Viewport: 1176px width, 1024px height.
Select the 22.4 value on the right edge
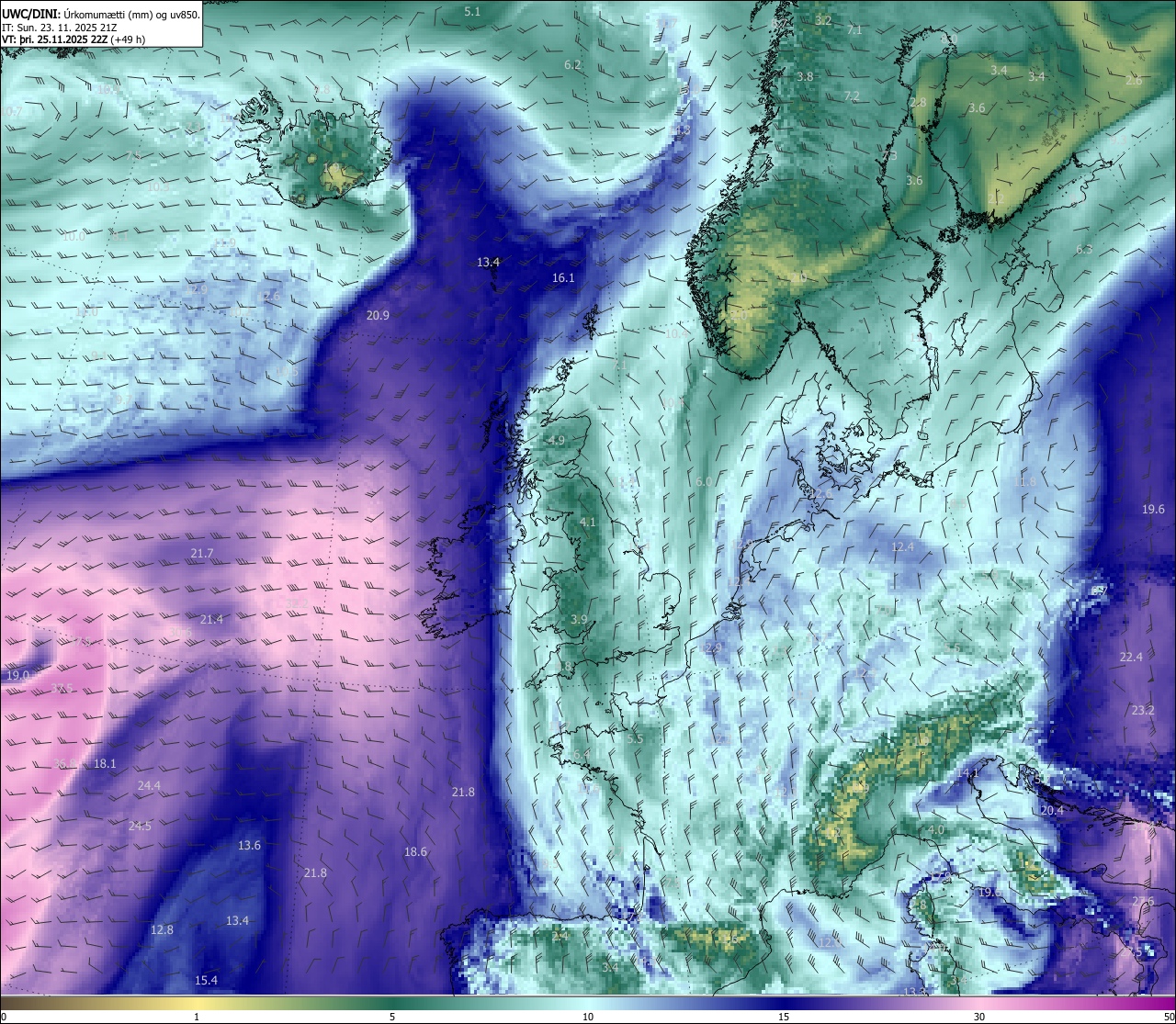[x=1131, y=657]
